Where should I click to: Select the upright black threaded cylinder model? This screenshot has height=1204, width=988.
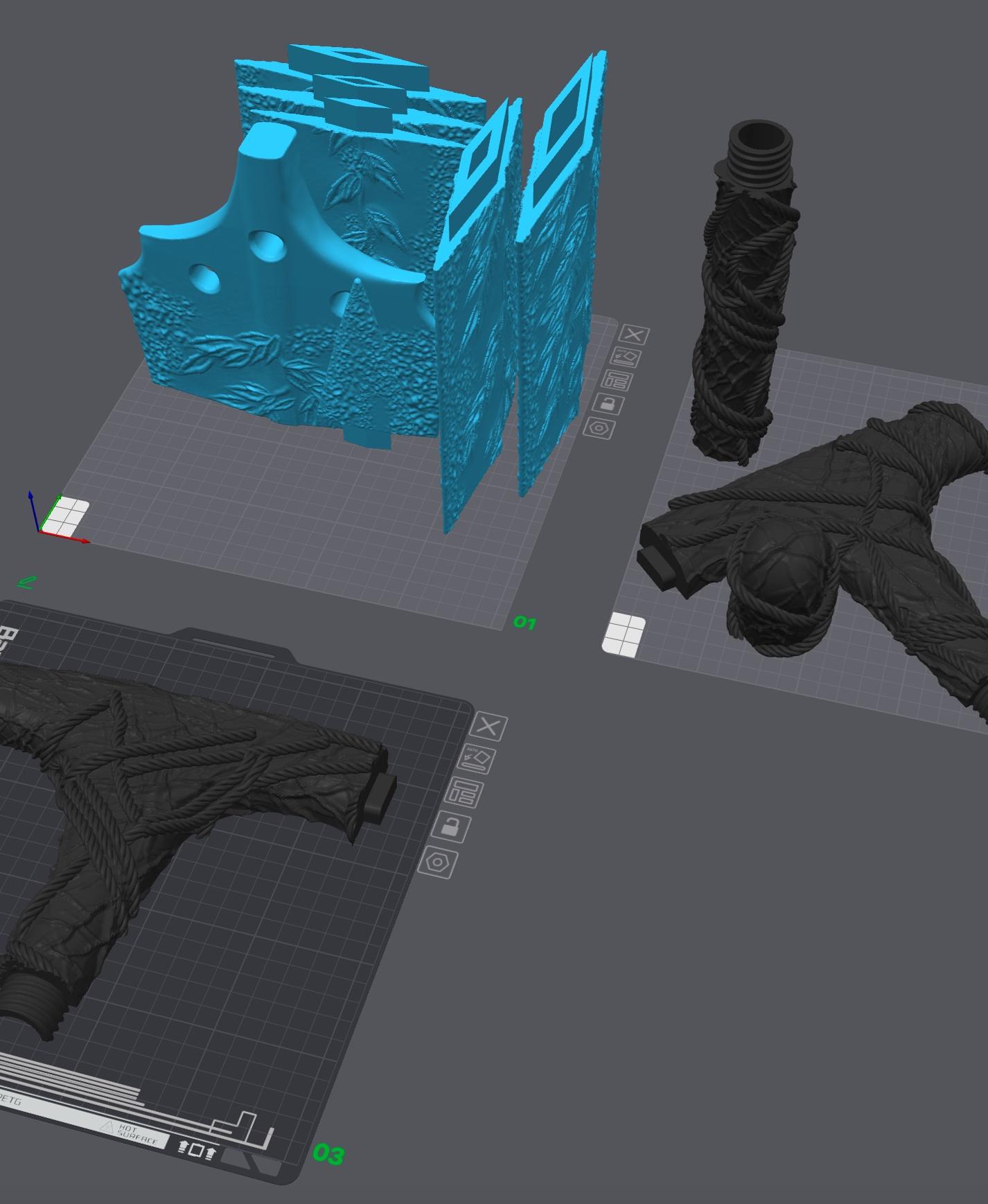click(745, 291)
